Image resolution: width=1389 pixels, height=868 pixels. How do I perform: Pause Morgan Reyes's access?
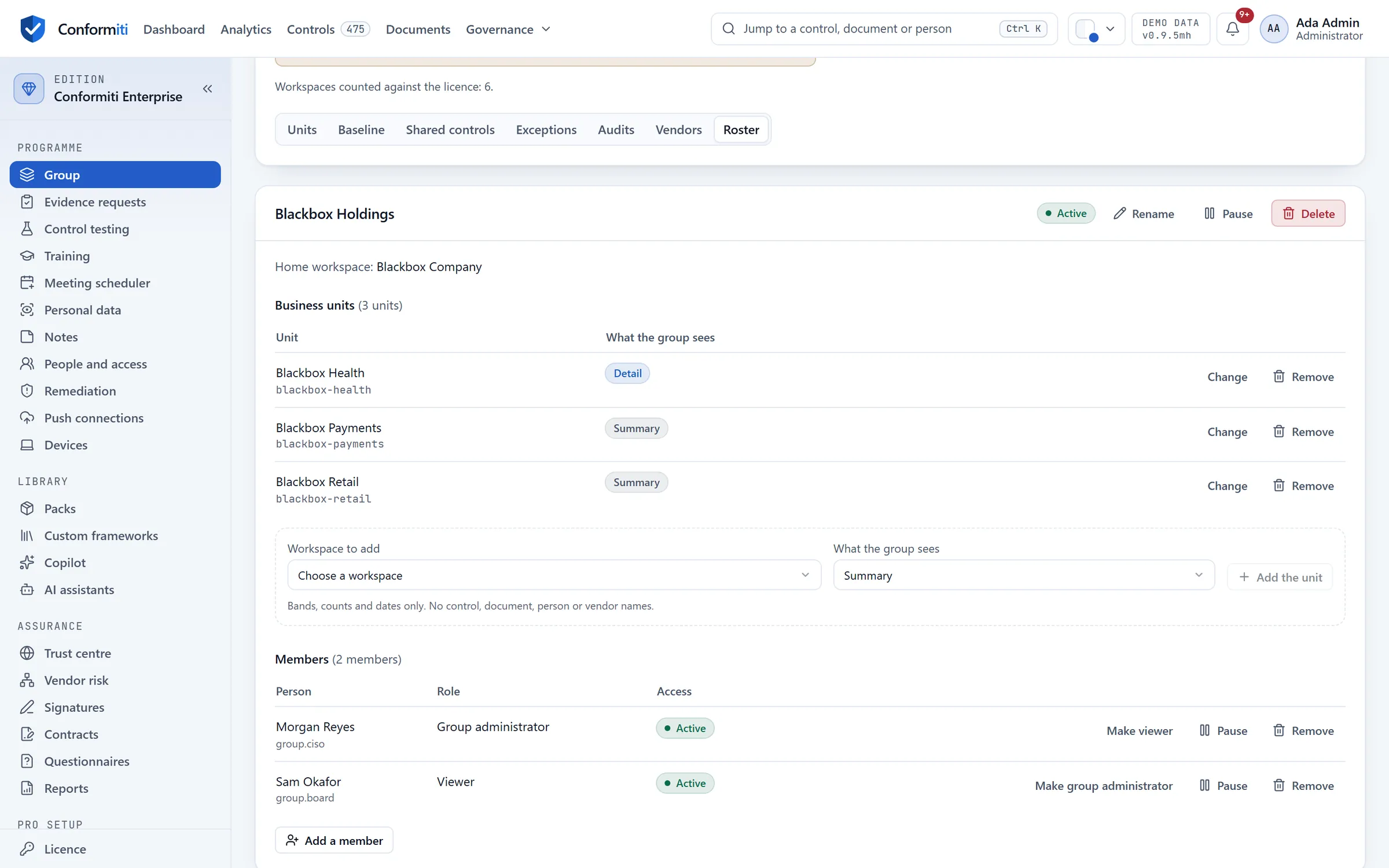click(x=1223, y=731)
